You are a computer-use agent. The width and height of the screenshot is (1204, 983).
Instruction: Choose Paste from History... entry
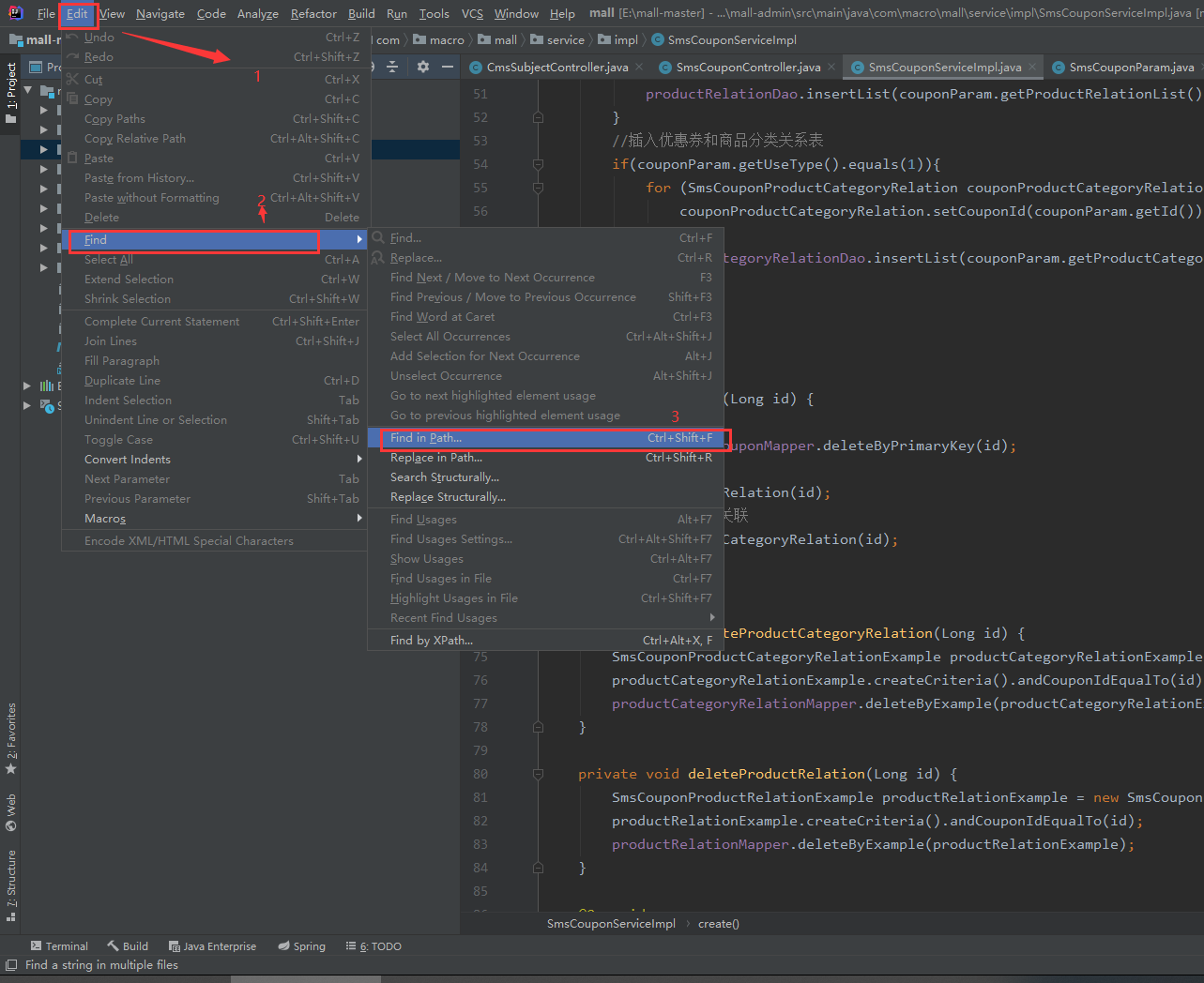click(214, 178)
